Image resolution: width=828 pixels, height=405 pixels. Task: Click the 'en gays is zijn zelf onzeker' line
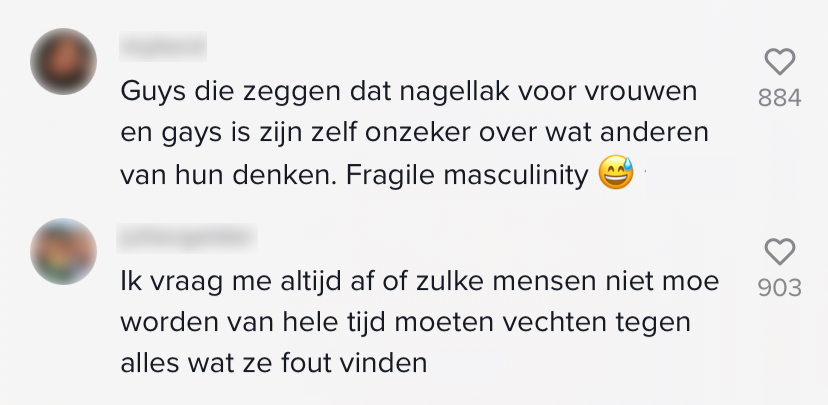tap(412, 134)
